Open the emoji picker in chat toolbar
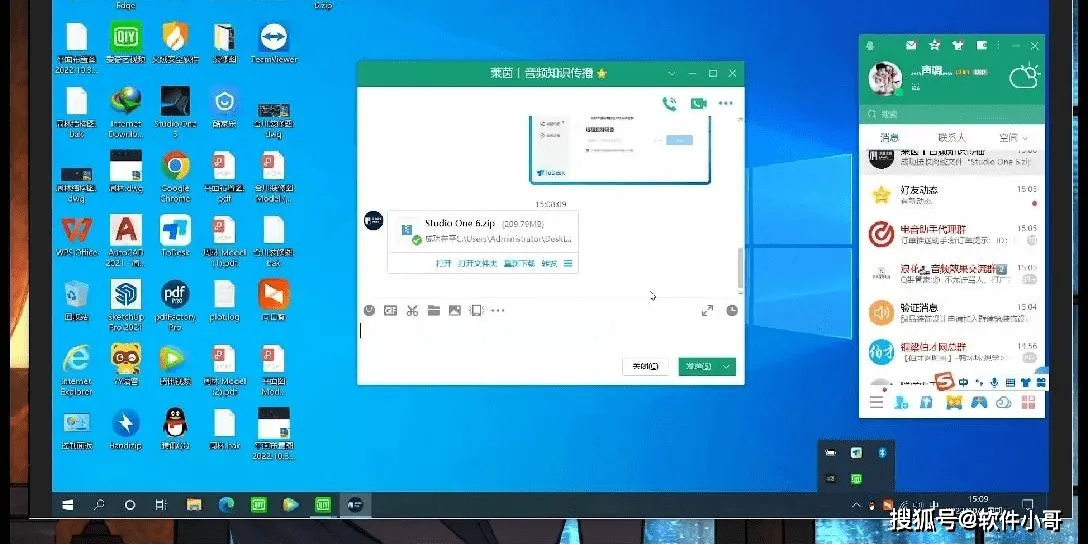Viewport: 1088px width, 544px height. tap(370, 311)
